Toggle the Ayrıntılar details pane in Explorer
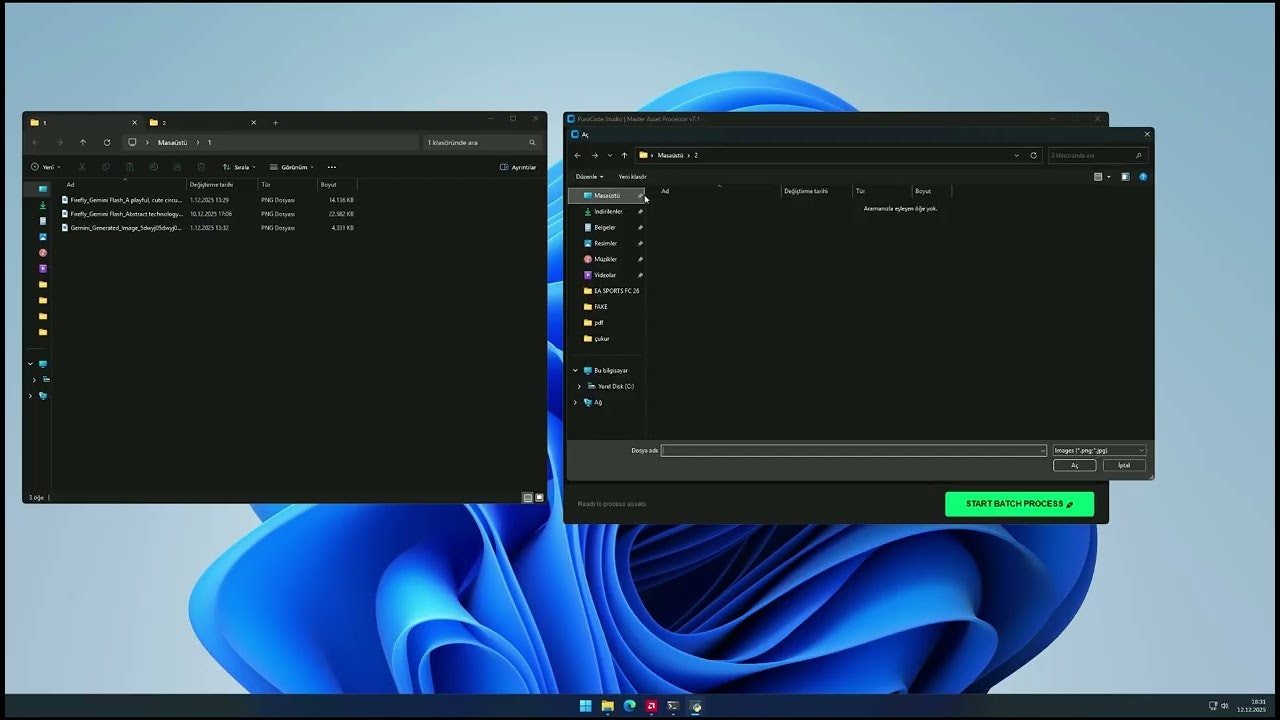The image size is (1280, 720). 518,167
